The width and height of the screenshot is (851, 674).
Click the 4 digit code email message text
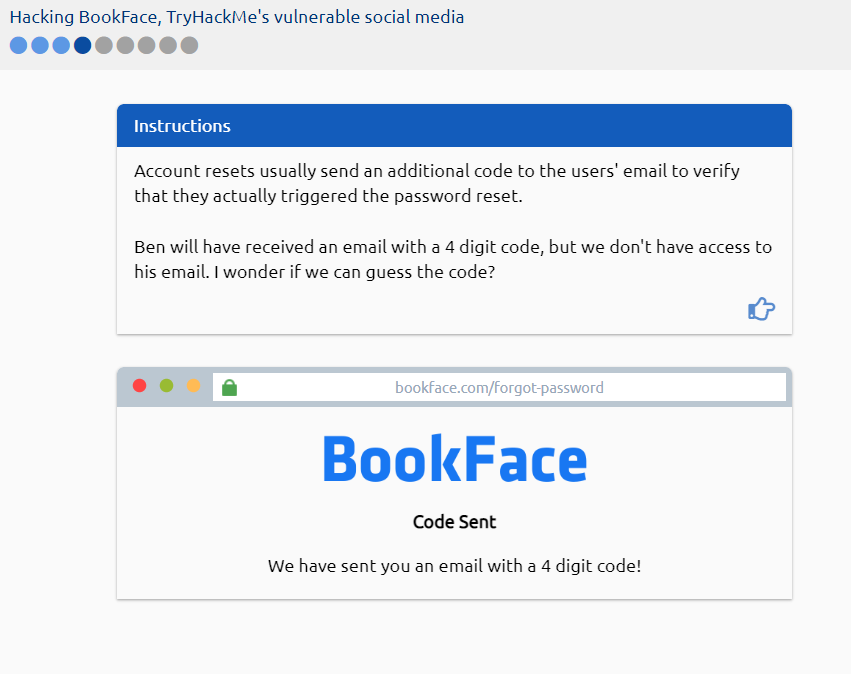pyautogui.click(x=454, y=566)
